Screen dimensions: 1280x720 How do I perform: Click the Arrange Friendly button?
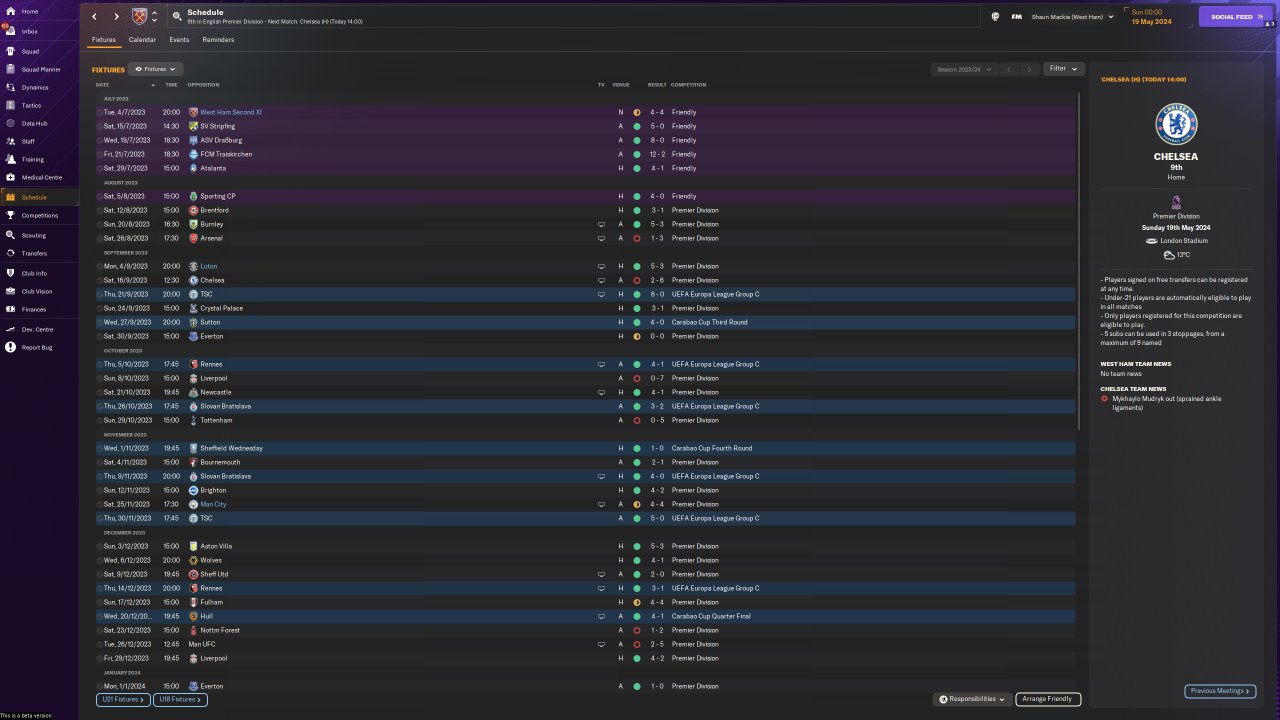tap(1048, 699)
